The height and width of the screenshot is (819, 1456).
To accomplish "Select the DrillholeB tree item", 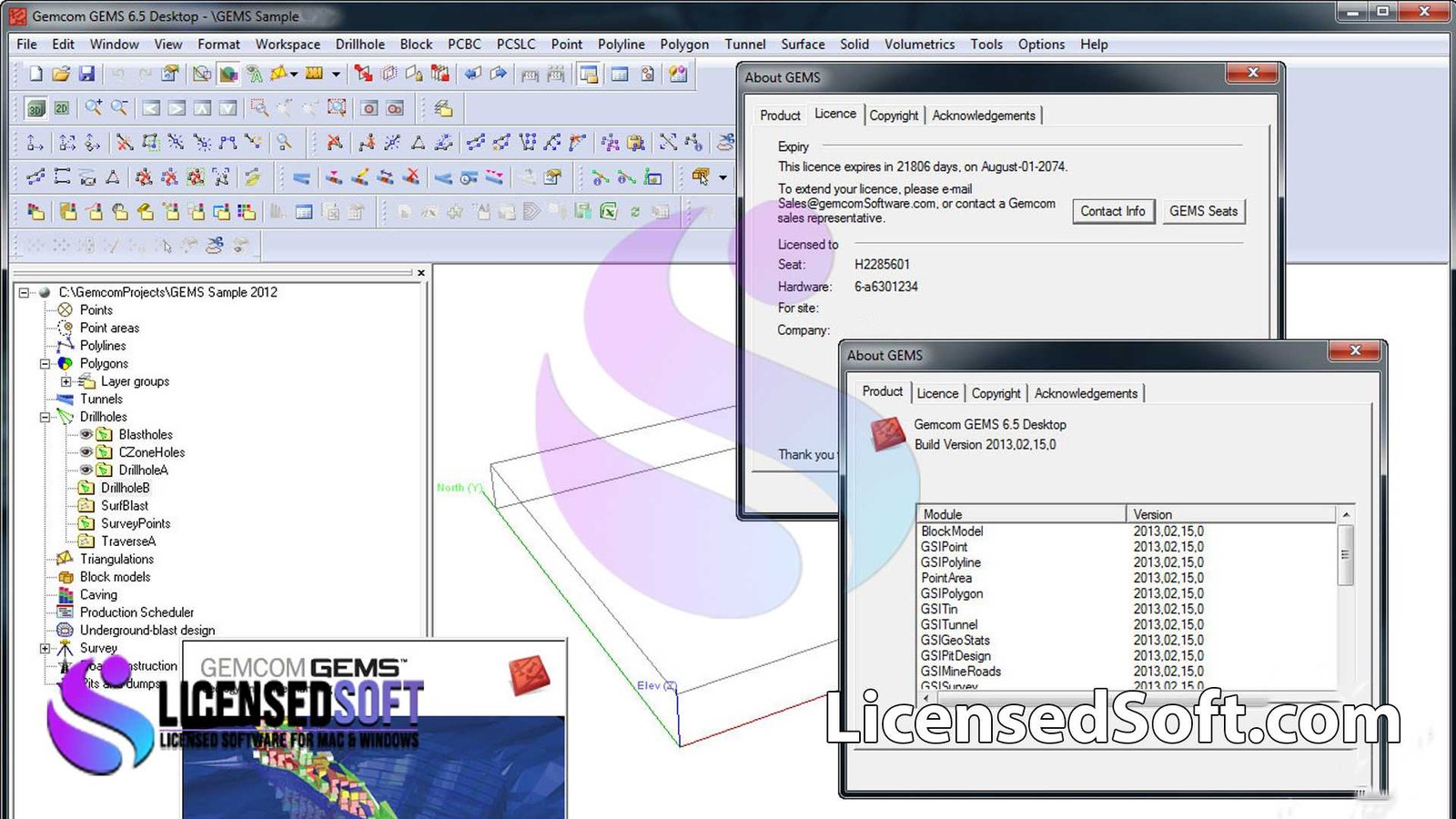I will tap(125, 488).
